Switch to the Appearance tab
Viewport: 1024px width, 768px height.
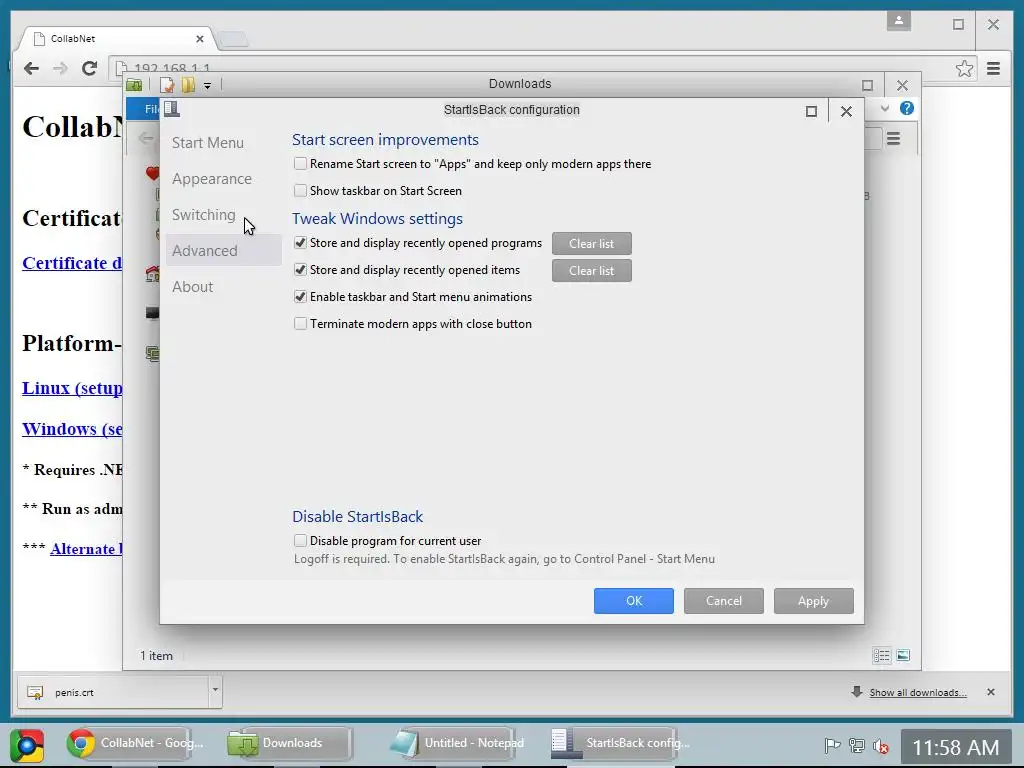pyautogui.click(x=212, y=179)
